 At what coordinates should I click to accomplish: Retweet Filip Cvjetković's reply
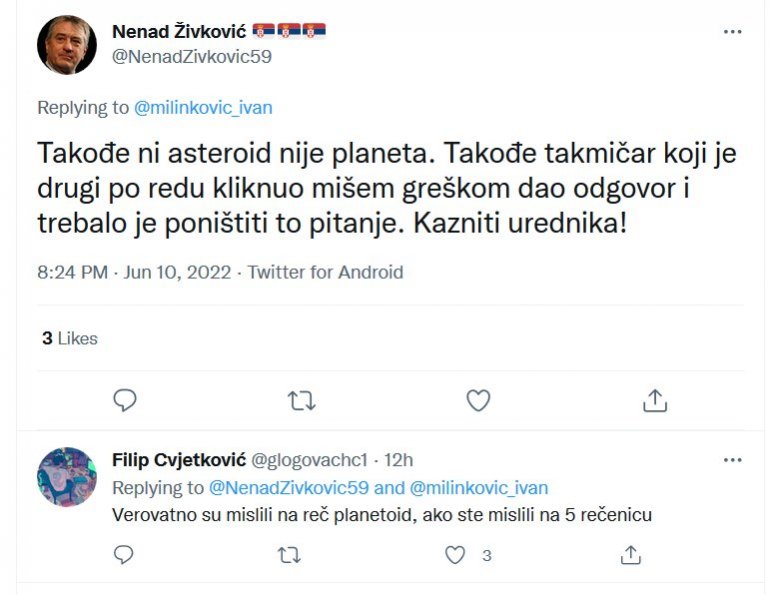288,554
